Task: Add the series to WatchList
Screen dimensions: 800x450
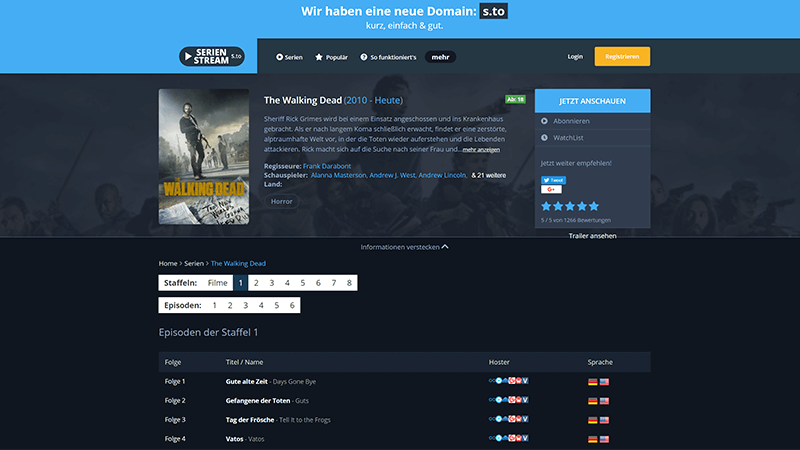Action: (x=592, y=138)
